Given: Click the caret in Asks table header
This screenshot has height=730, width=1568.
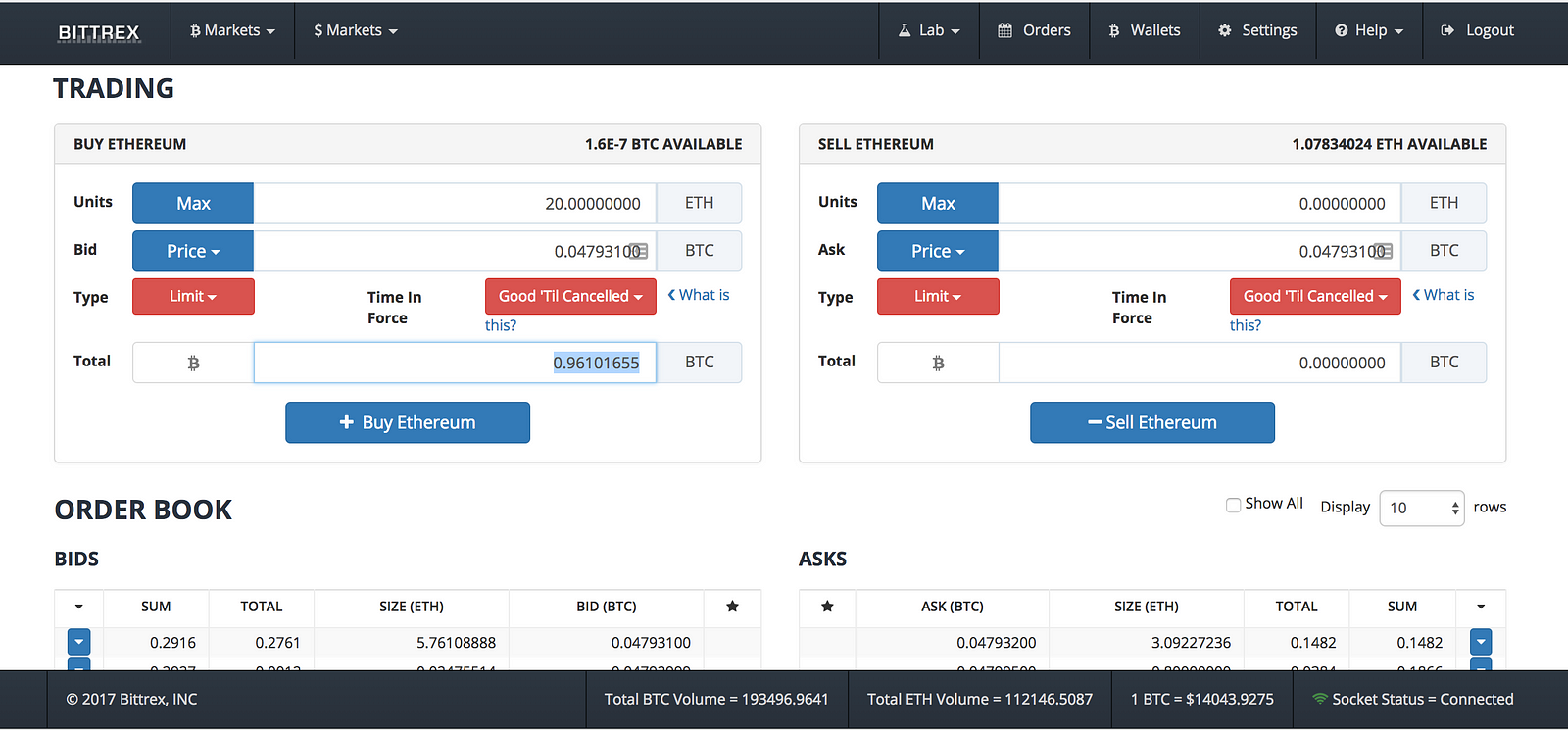Looking at the screenshot, I should point(1481,607).
